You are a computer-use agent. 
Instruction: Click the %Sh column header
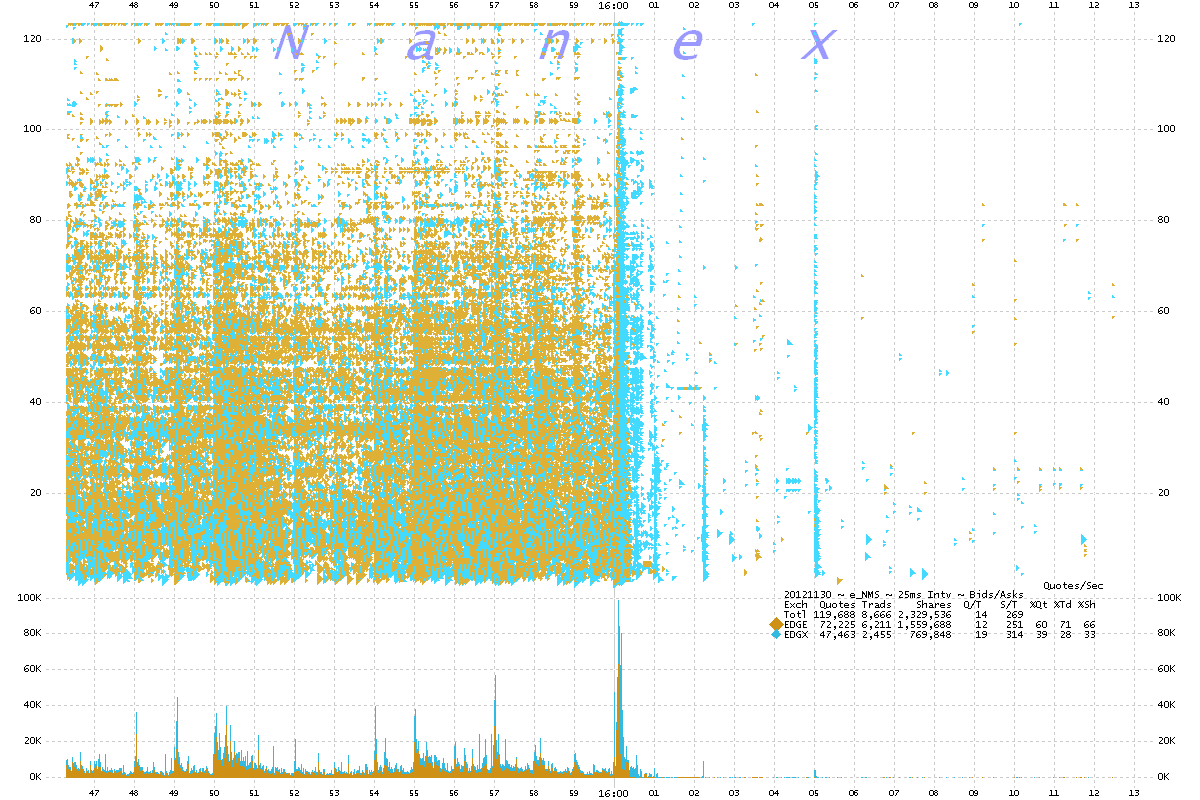(x=1086, y=604)
